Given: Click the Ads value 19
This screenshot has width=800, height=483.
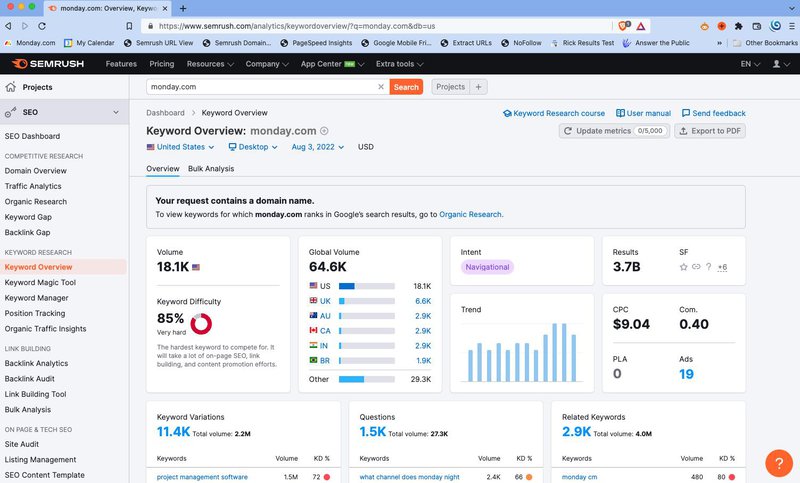Looking at the screenshot, I should [686, 374].
